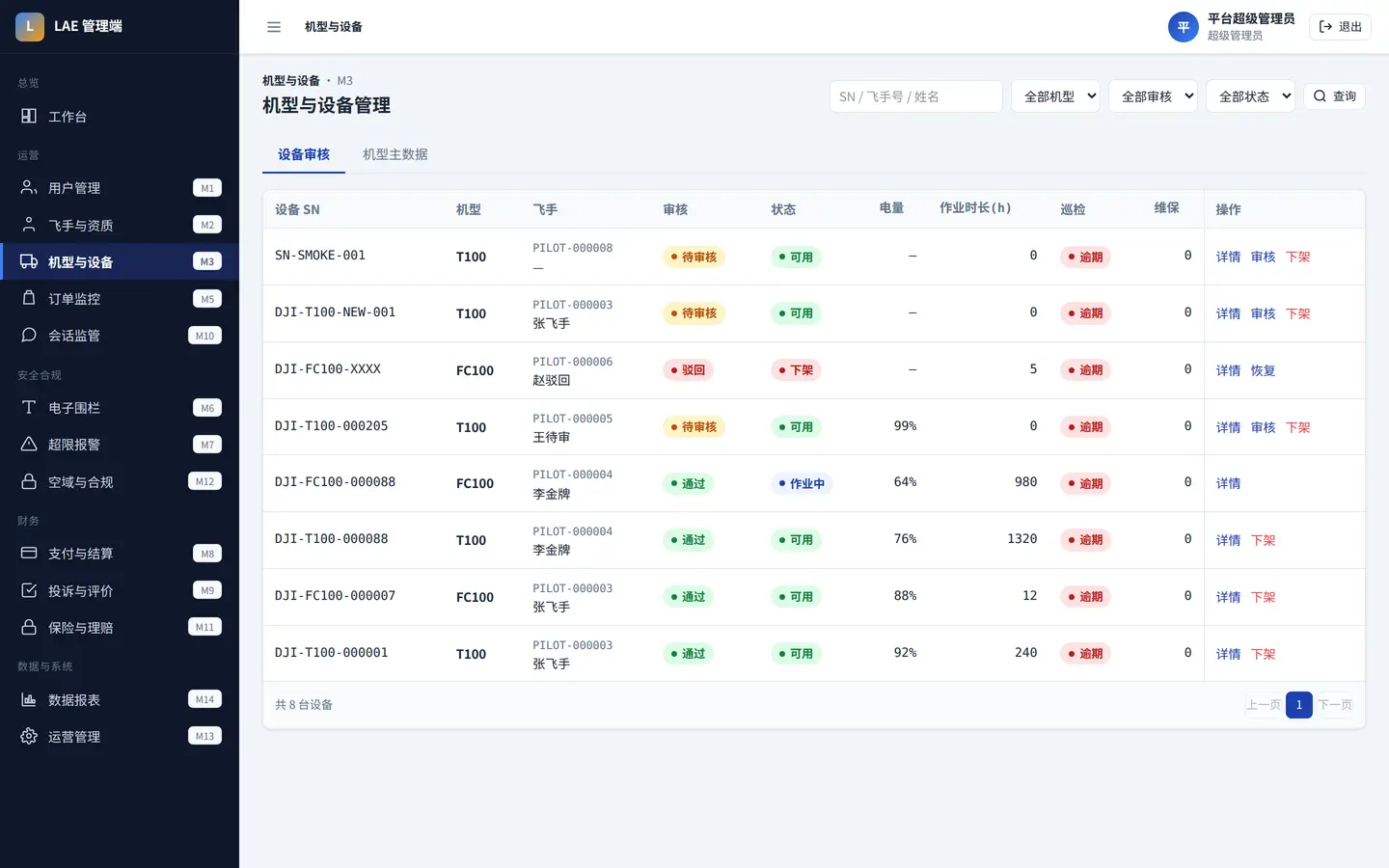The image size is (1389, 868).
Task: Click the 空域与合规 lock icon
Action: coord(29,481)
